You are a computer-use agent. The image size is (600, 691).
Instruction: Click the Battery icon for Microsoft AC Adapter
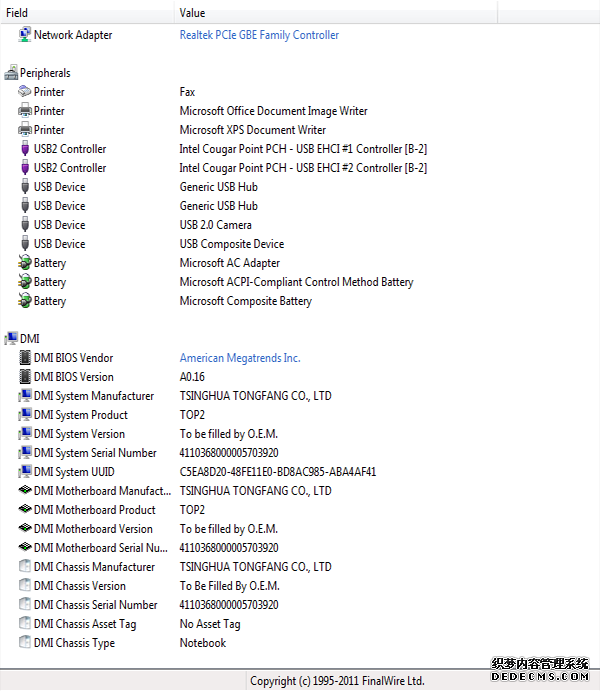point(25,263)
